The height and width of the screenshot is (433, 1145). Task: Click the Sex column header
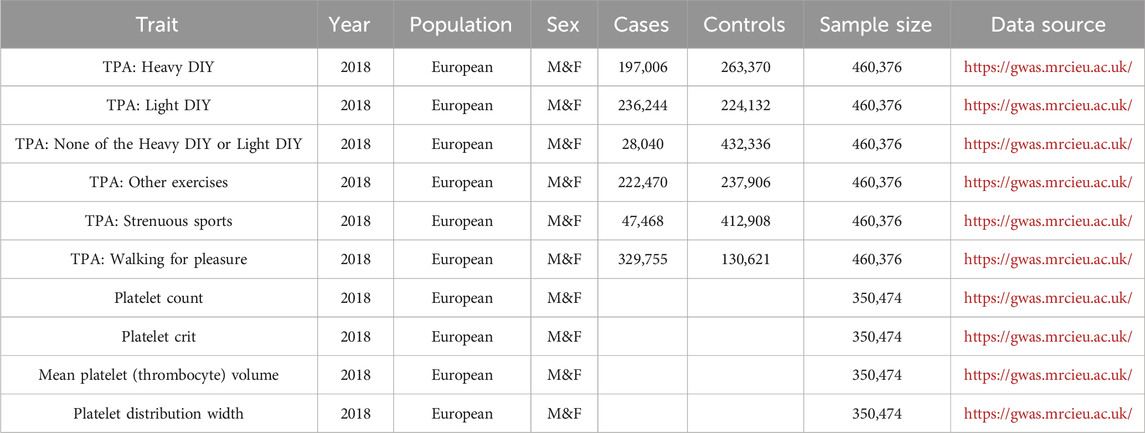pyautogui.click(x=563, y=24)
